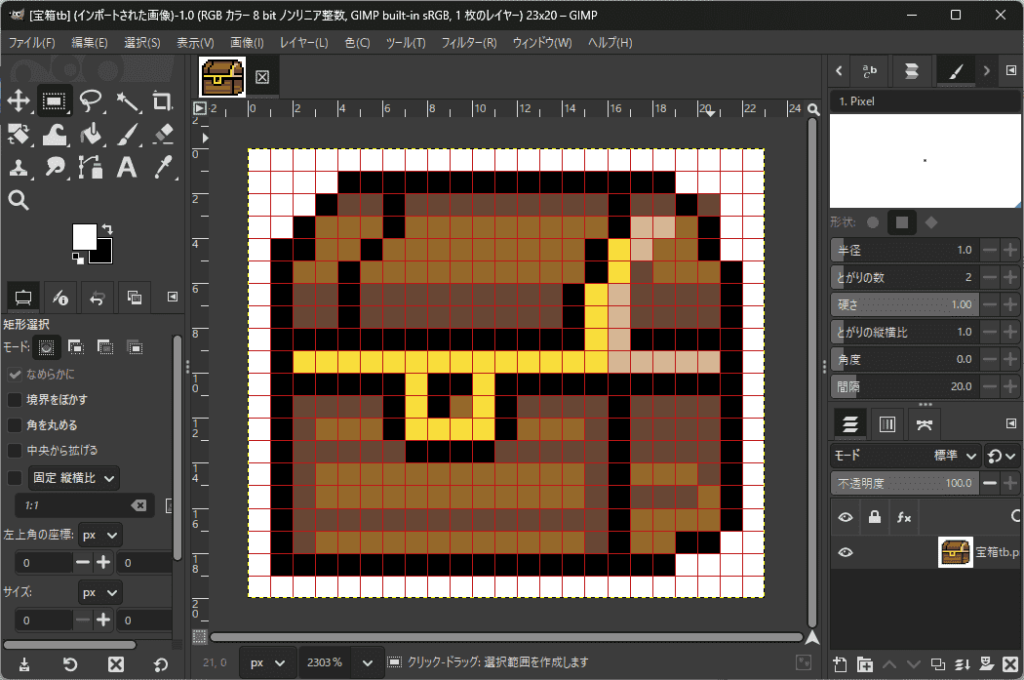Choose the Bucket Fill tool

[x=91, y=134]
